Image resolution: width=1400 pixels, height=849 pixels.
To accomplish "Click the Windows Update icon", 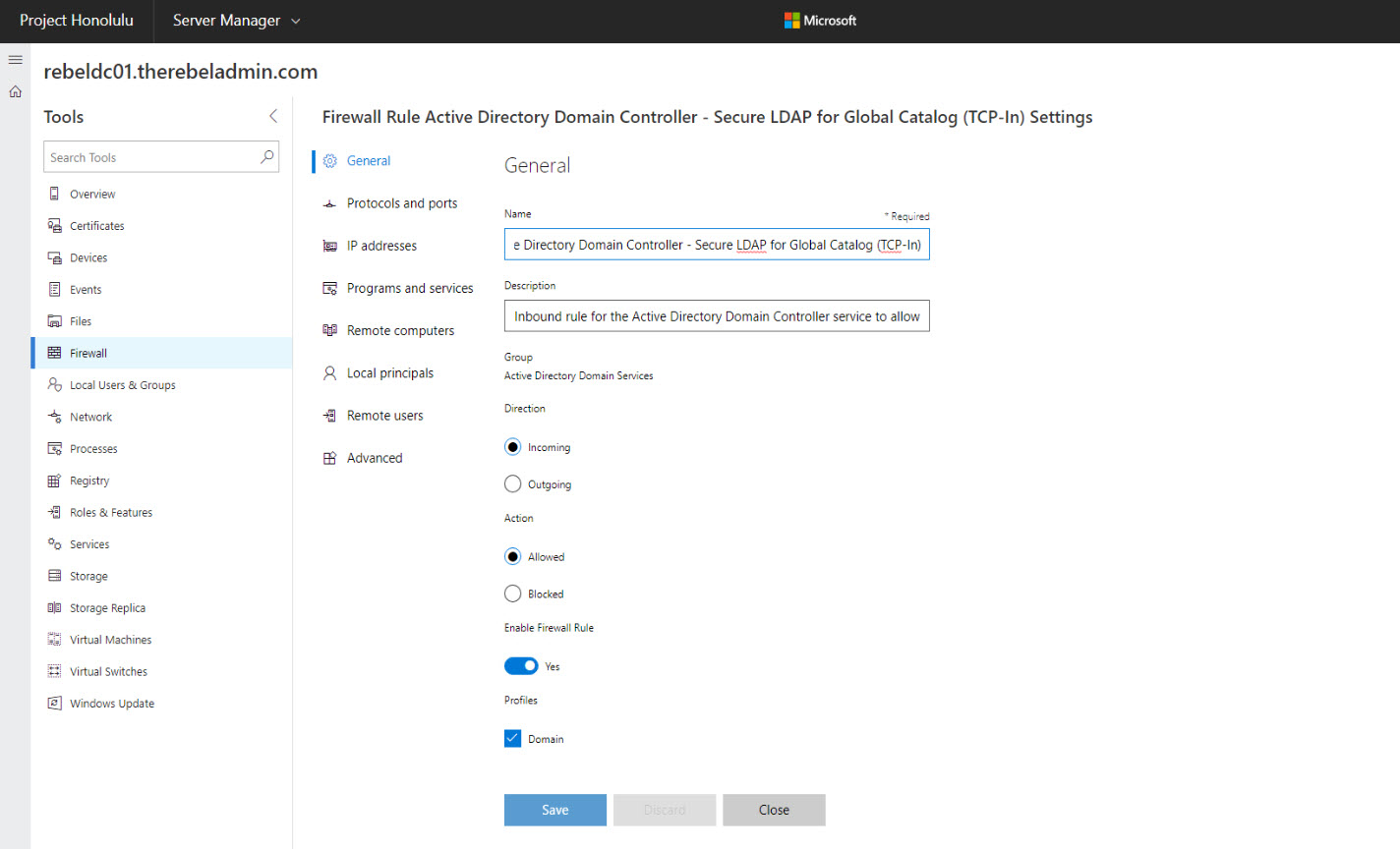I will coord(54,704).
